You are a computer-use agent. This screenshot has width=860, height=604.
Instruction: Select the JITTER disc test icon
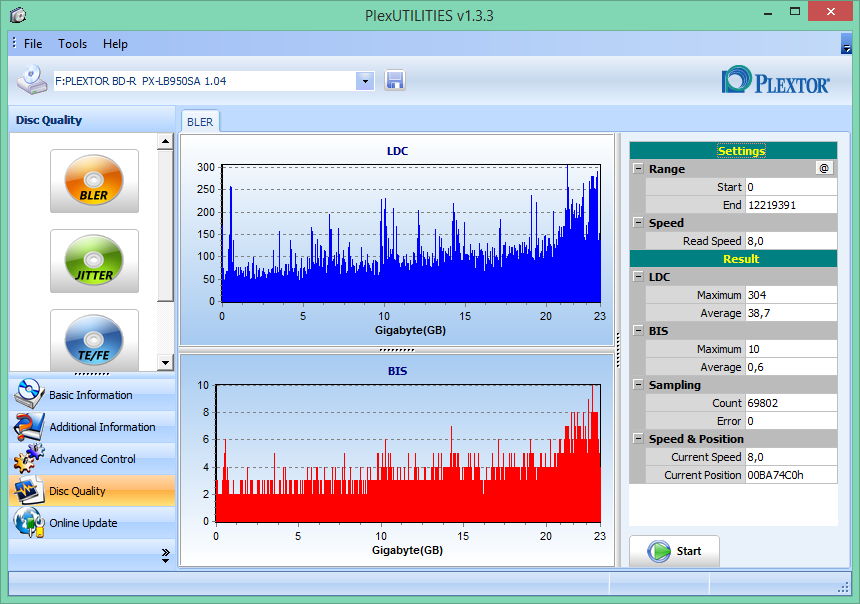click(x=94, y=261)
